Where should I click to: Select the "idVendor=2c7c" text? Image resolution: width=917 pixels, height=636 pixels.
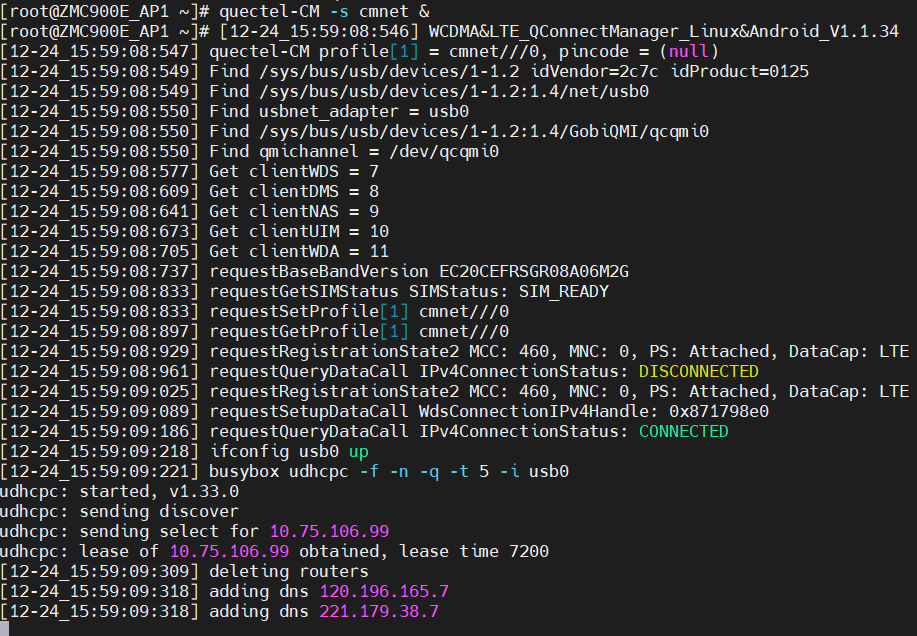pos(594,71)
